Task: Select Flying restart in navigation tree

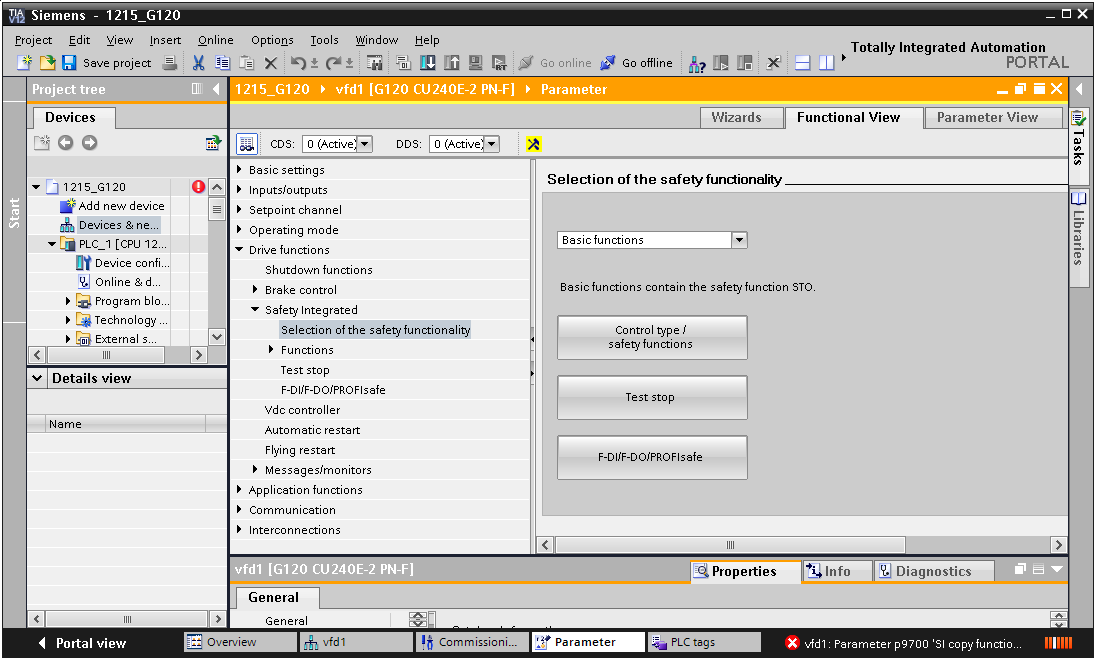Action: click(299, 450)
